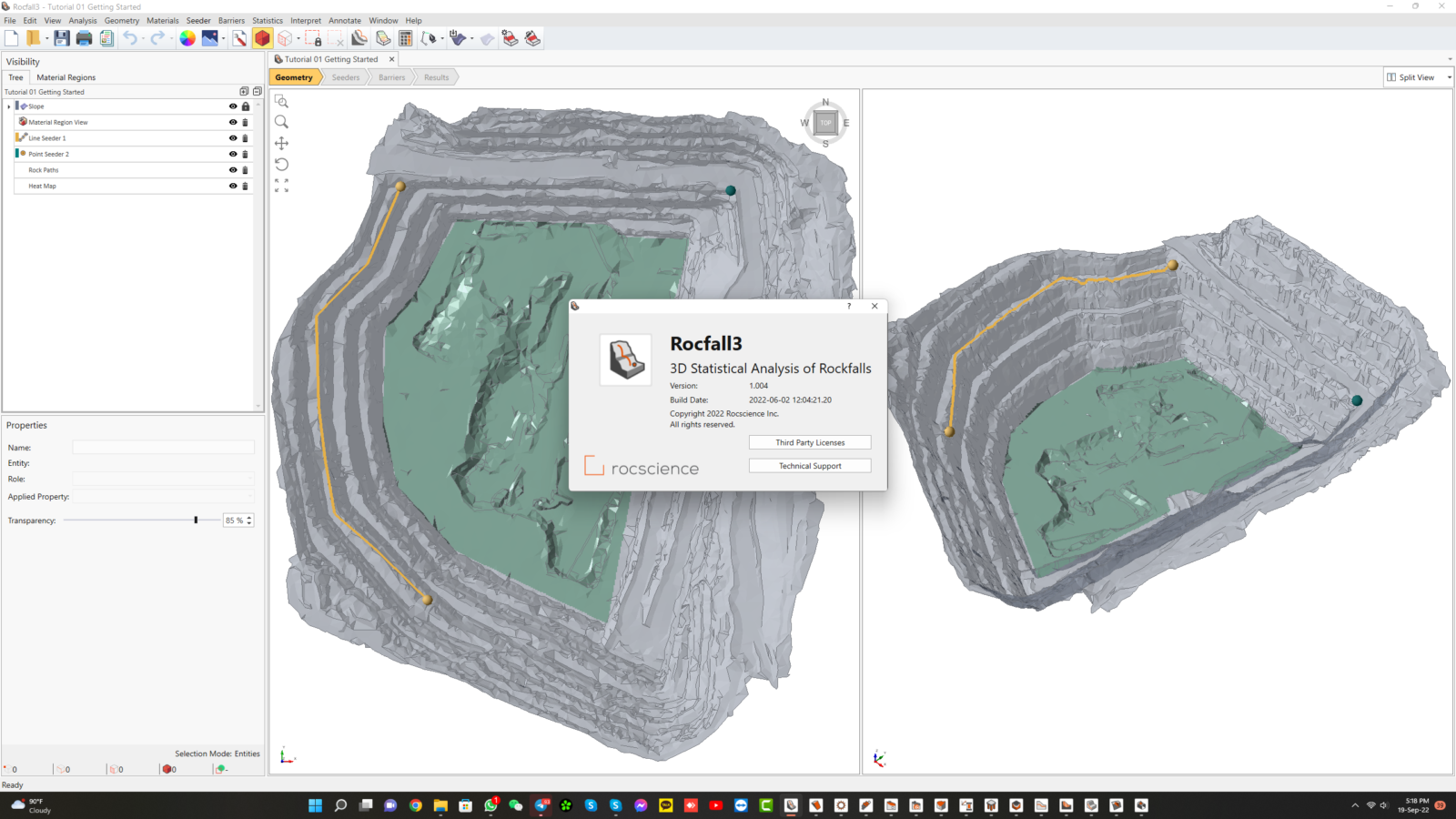Screen dimensions: 1456x819
Task: Click the Transparency slider handle
Action: pyautogui.click(x=196, y=520)
